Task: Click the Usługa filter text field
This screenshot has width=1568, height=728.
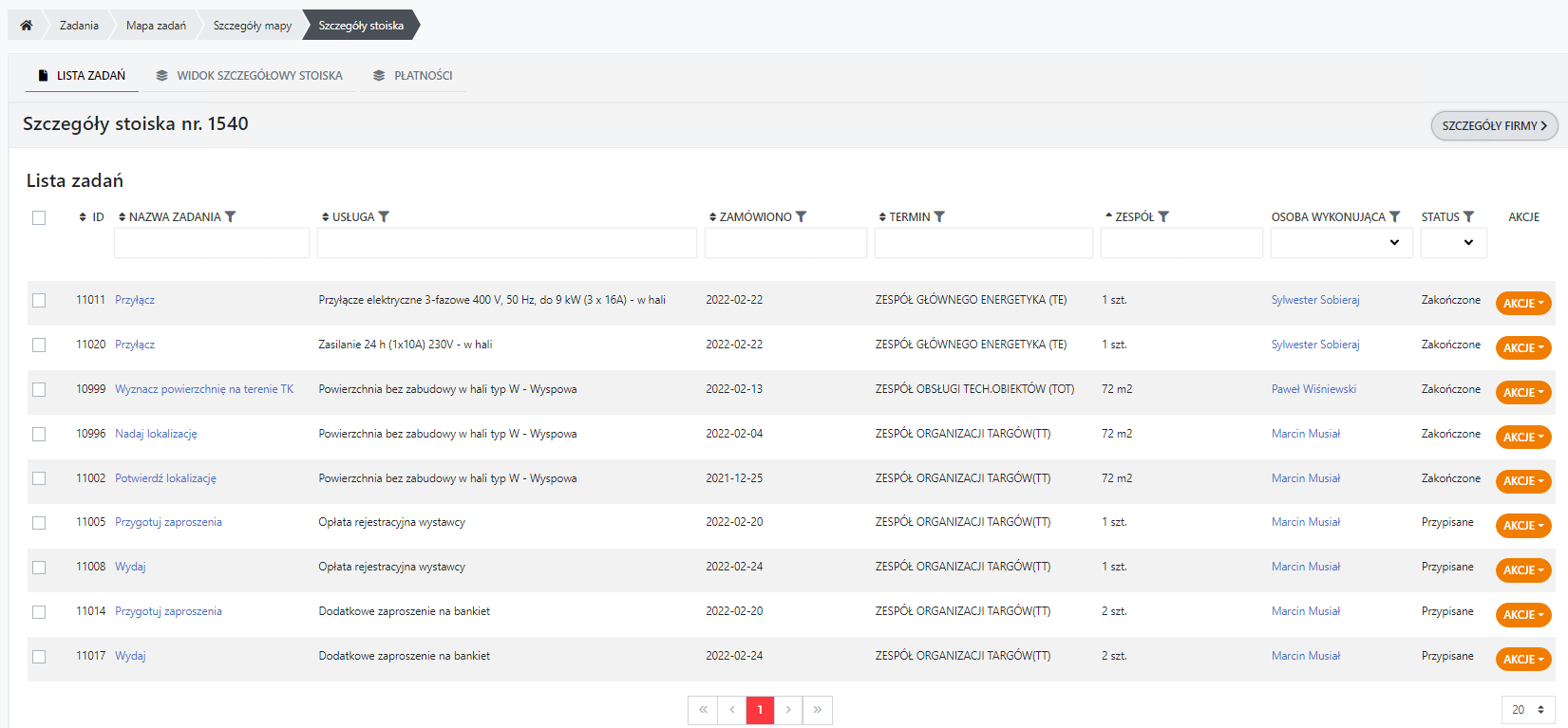Action: pyautogui.click(x=506, y=243)
